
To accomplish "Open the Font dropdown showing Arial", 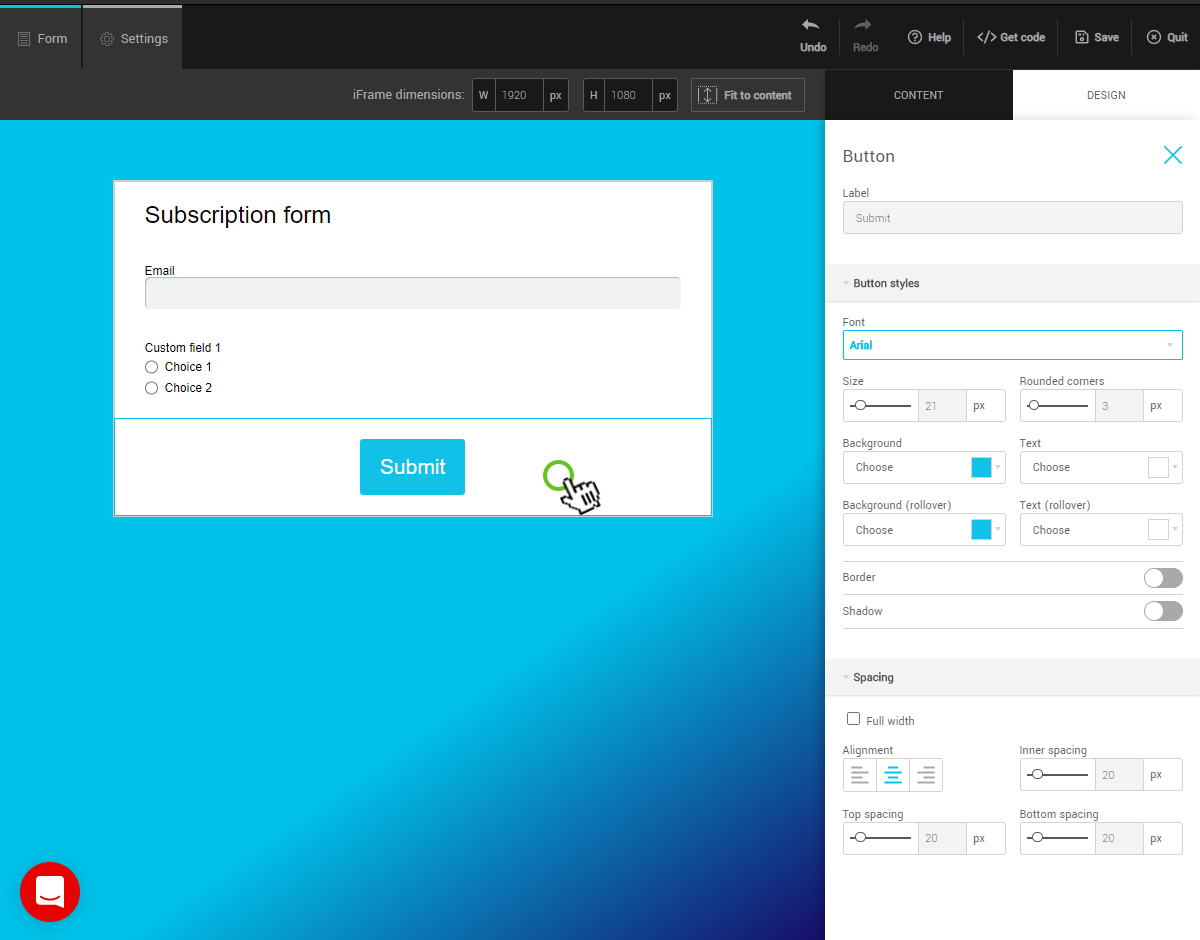I will click(1012, 345).
